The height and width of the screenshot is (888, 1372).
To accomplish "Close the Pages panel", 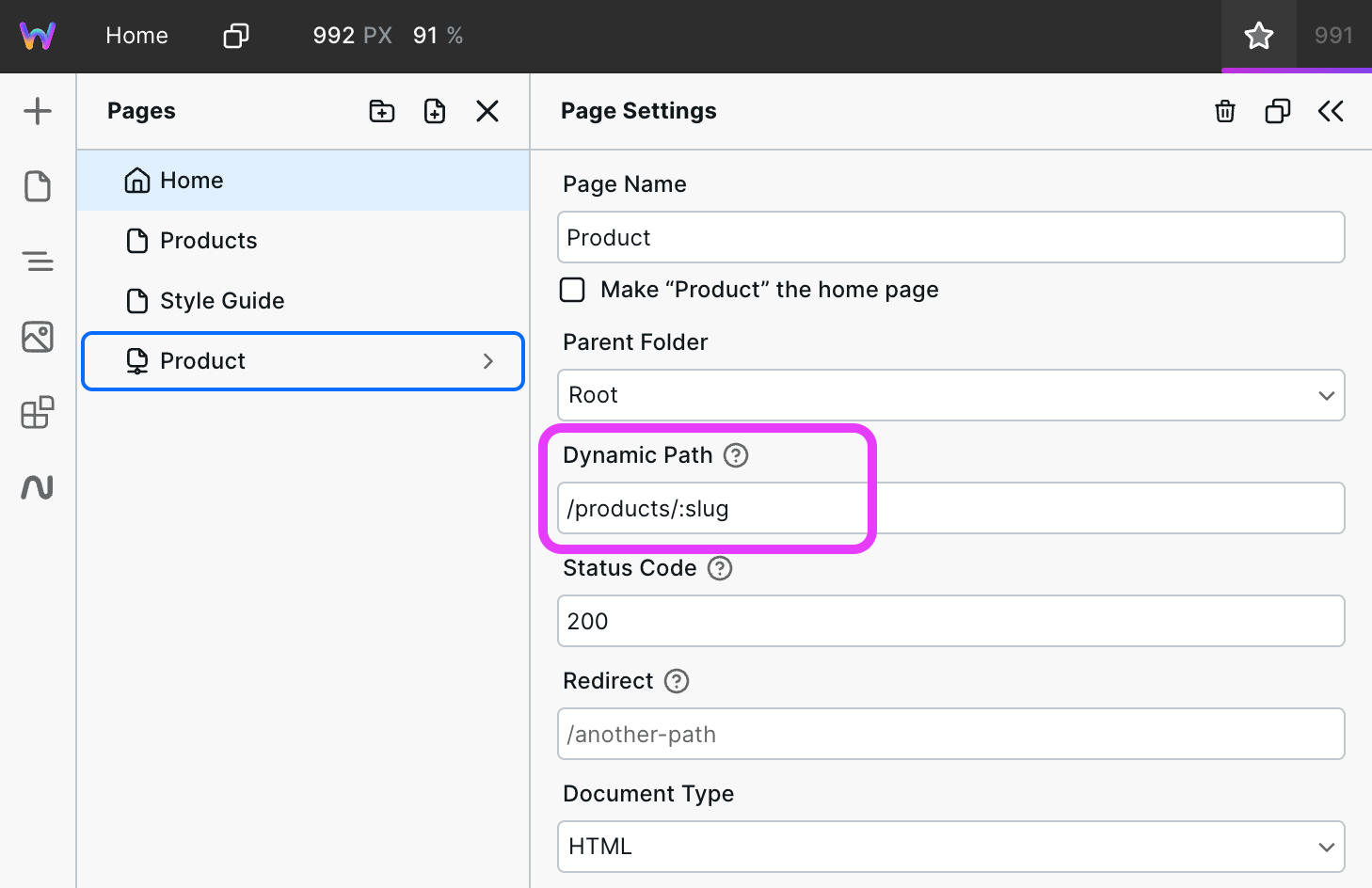I will (487, 111).
